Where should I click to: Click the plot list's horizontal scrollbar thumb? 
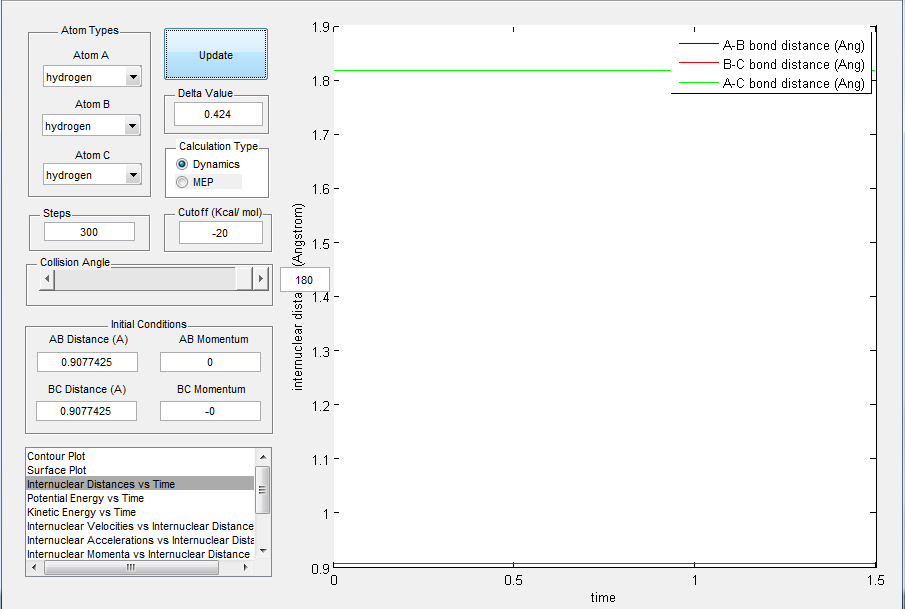132,567
